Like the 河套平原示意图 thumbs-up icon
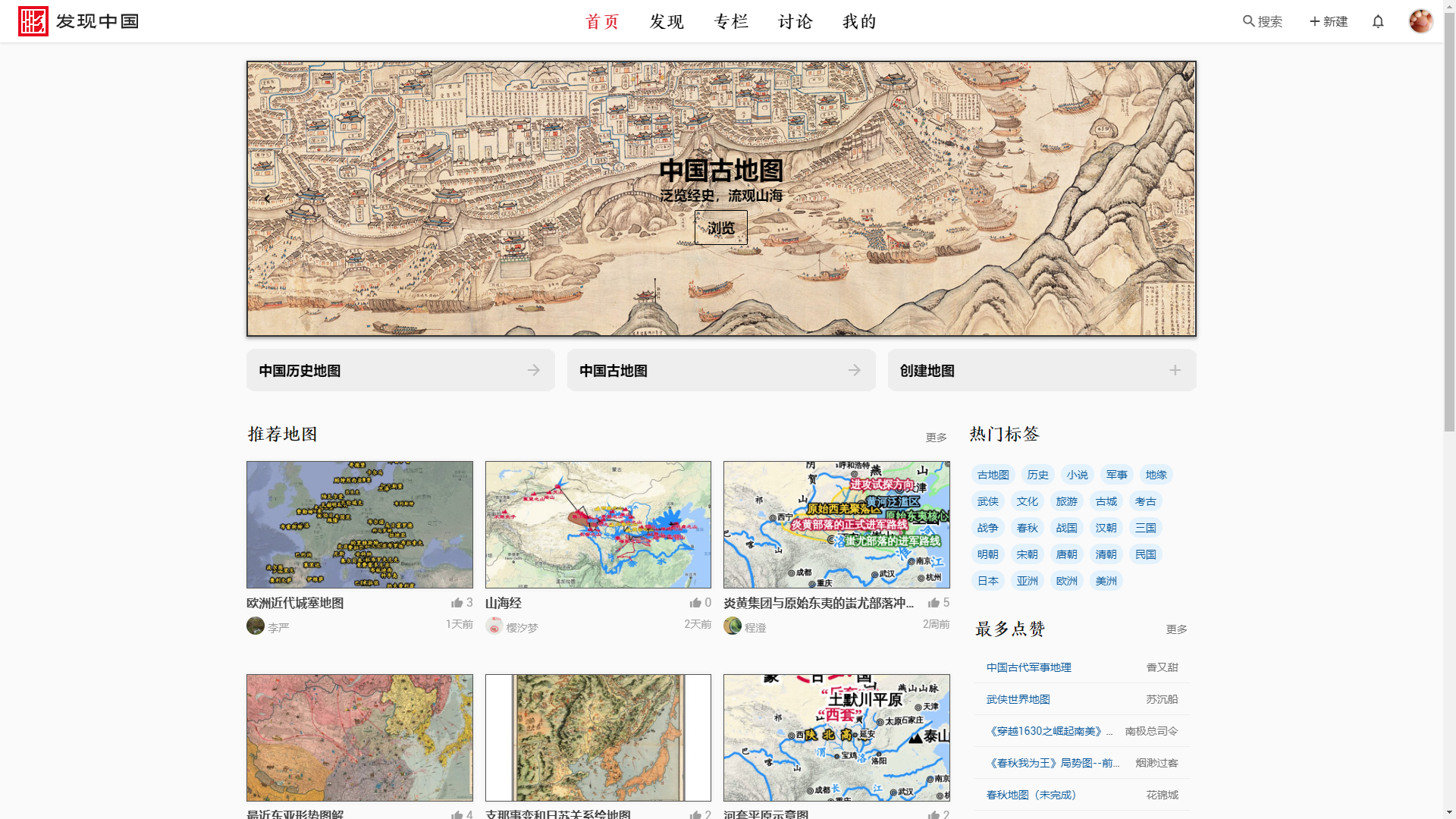The height and width of the screenshot is (819, 1456). point(934,814)
